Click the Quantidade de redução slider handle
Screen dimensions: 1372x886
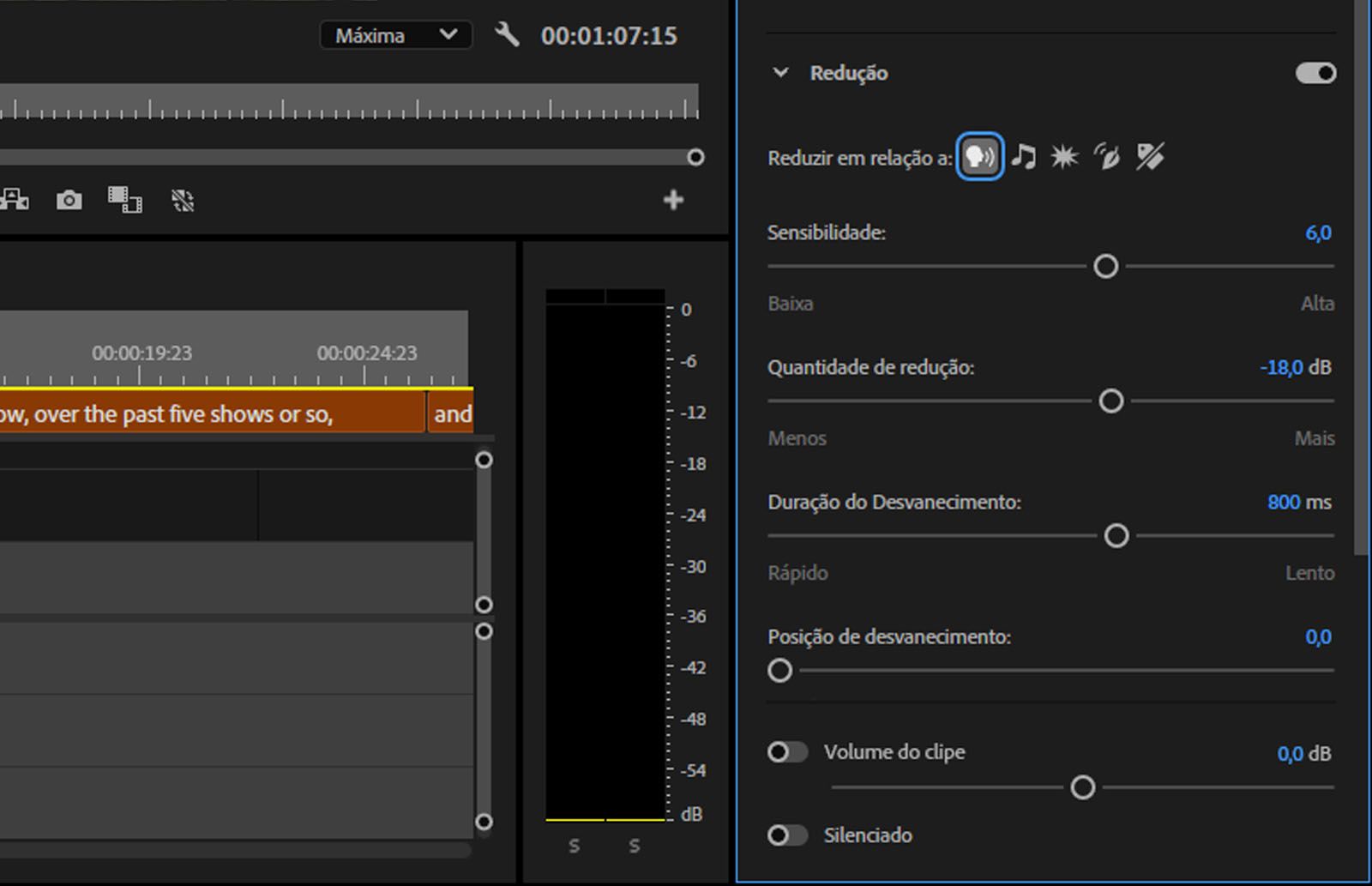click(x=1111, y=401)
